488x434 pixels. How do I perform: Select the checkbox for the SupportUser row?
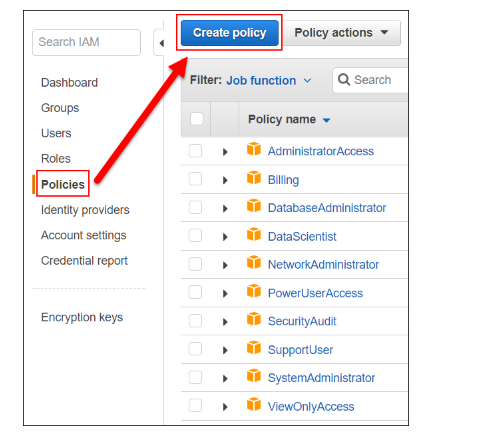(195, 349)
